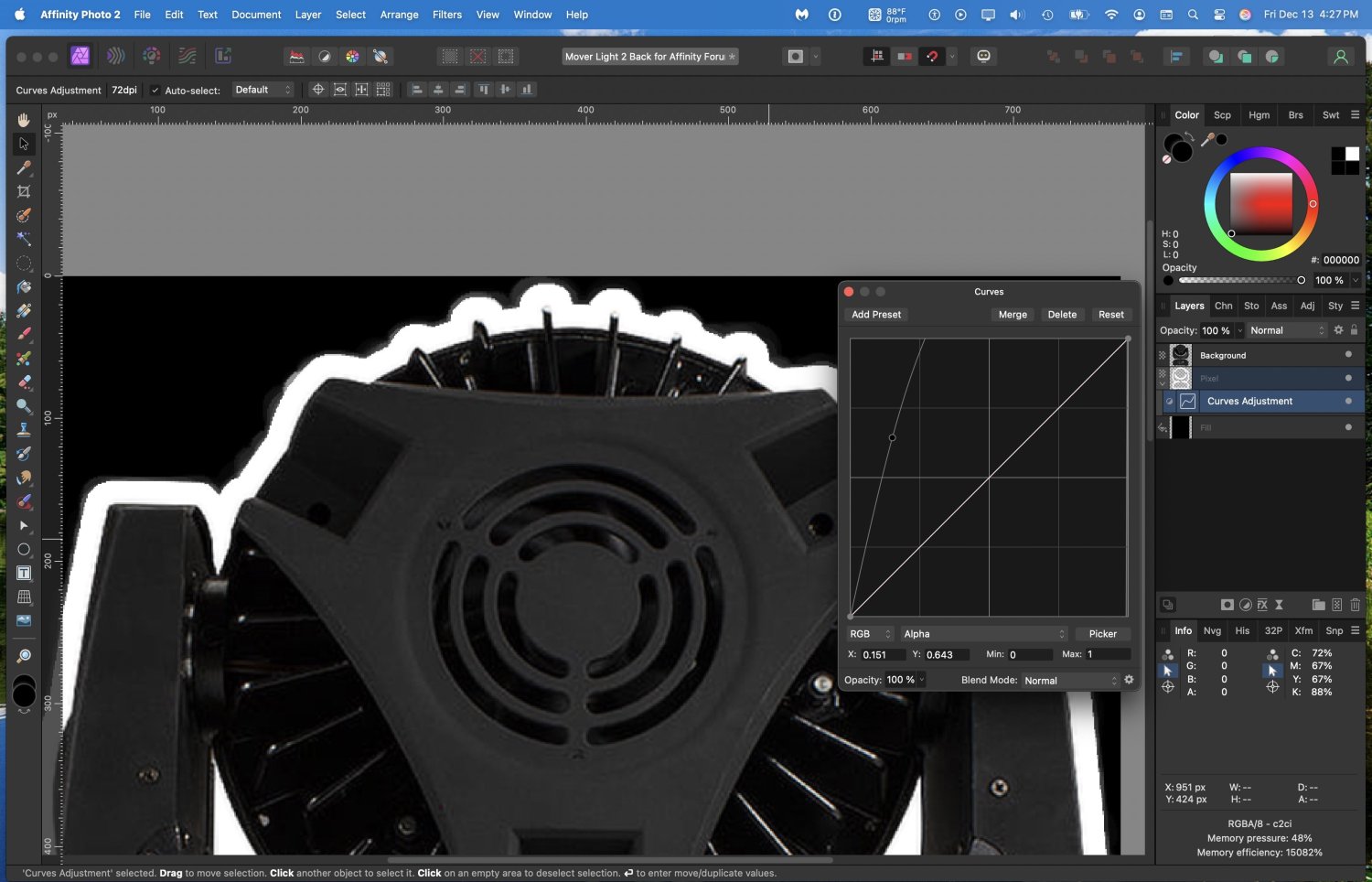Switch to the Chn tab
This screenshot has height=882, width=1372.
point(1223,306)
